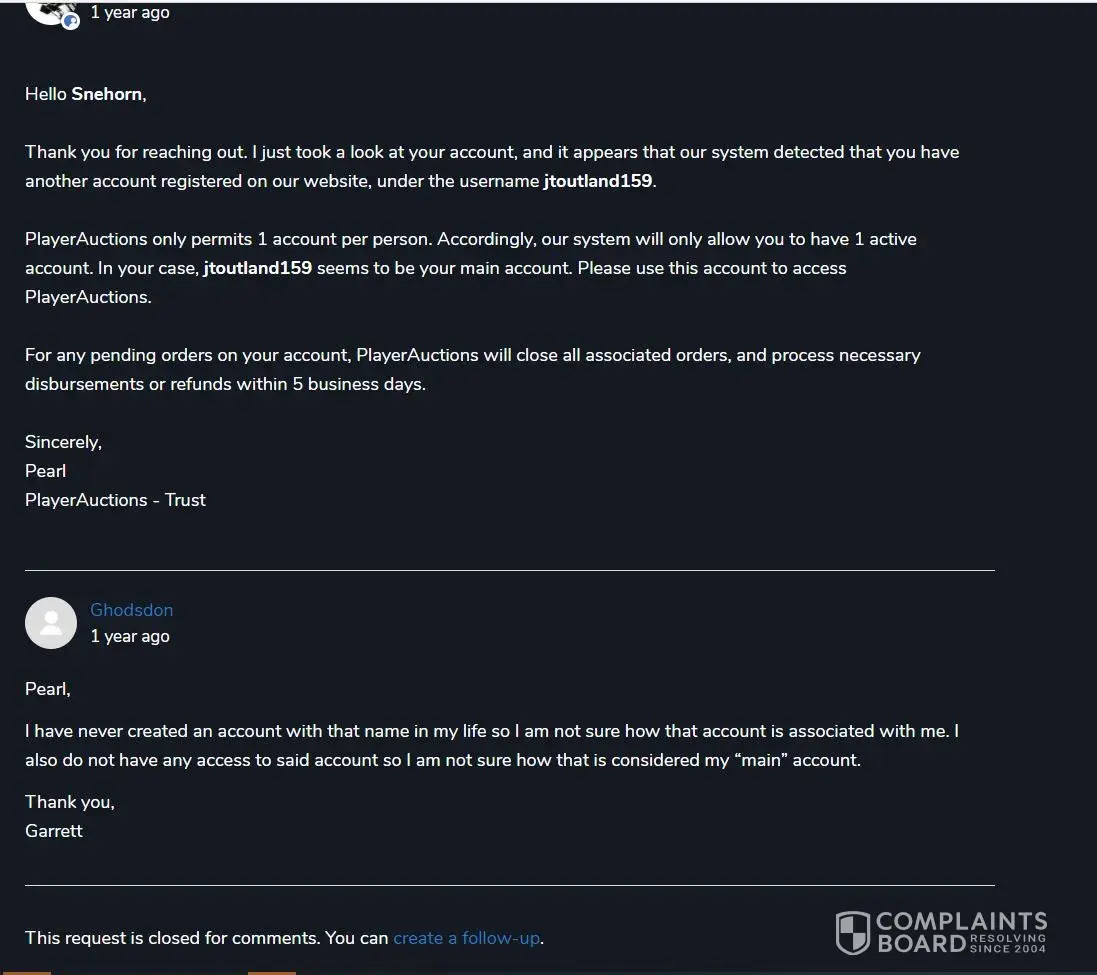Screen dimensions: 1097x975
Task: Click the 'Pearl,' salutation in Ghodsdon's reply
Action: click(x=47, y=689)
